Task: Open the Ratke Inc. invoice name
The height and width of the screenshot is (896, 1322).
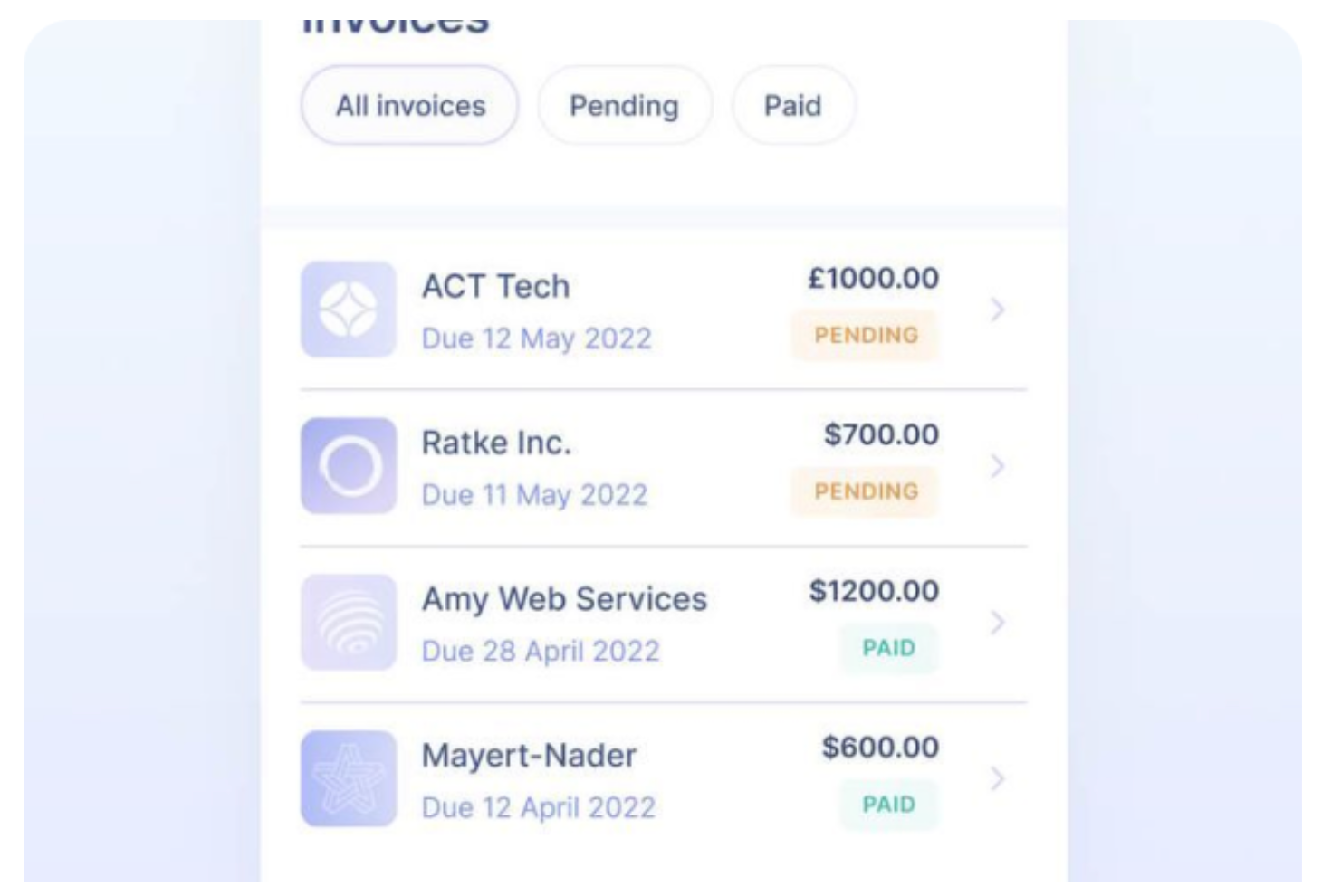Action: 496,443
